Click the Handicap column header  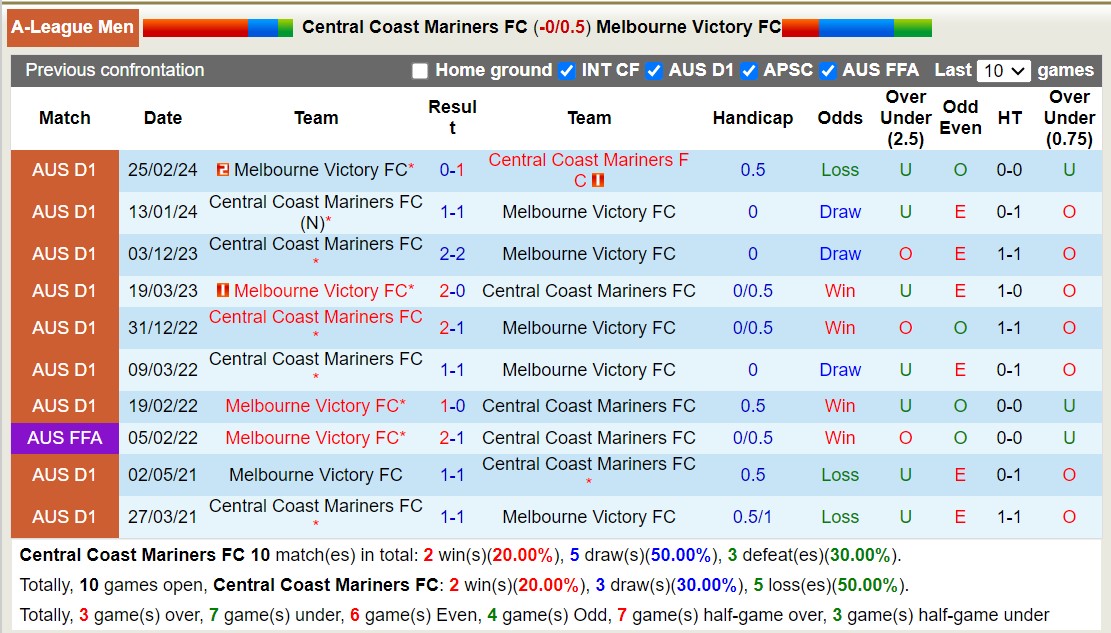(x=752, y=118)
